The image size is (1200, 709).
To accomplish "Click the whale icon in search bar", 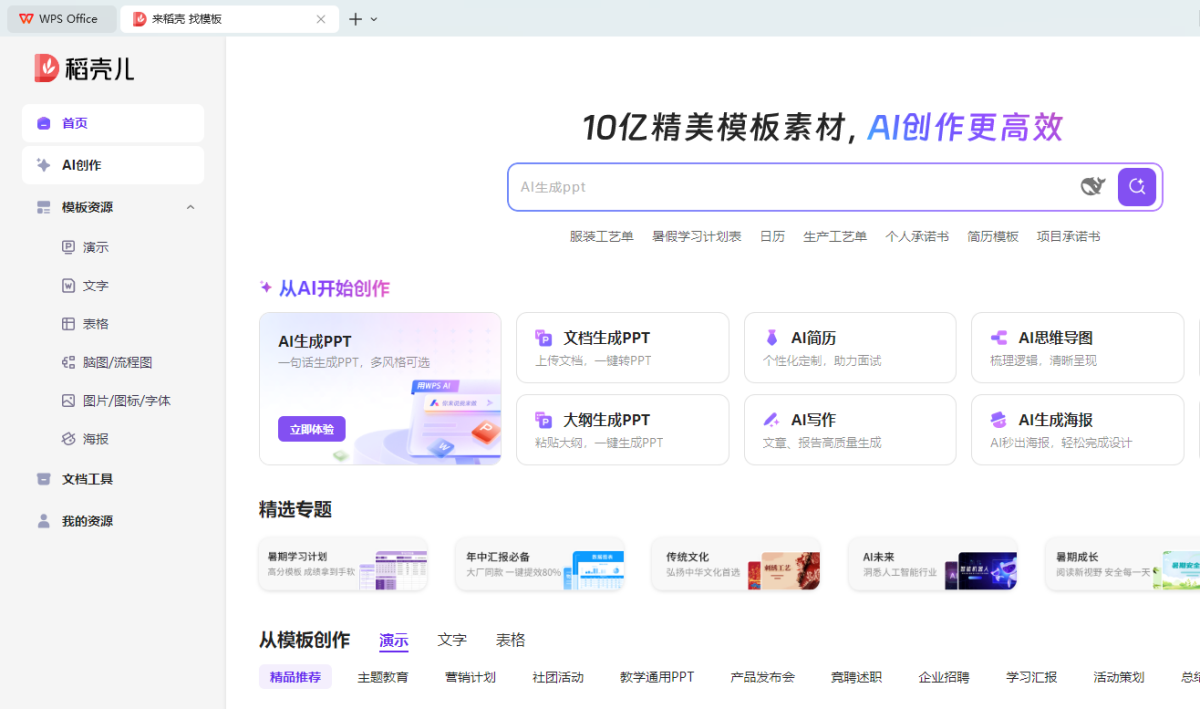I will tap(1092, 187).
